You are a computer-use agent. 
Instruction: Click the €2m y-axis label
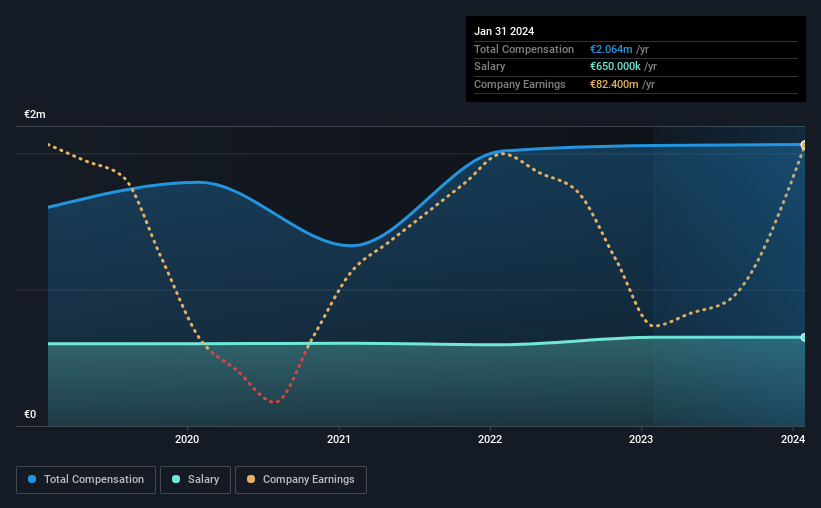(35, 114)
